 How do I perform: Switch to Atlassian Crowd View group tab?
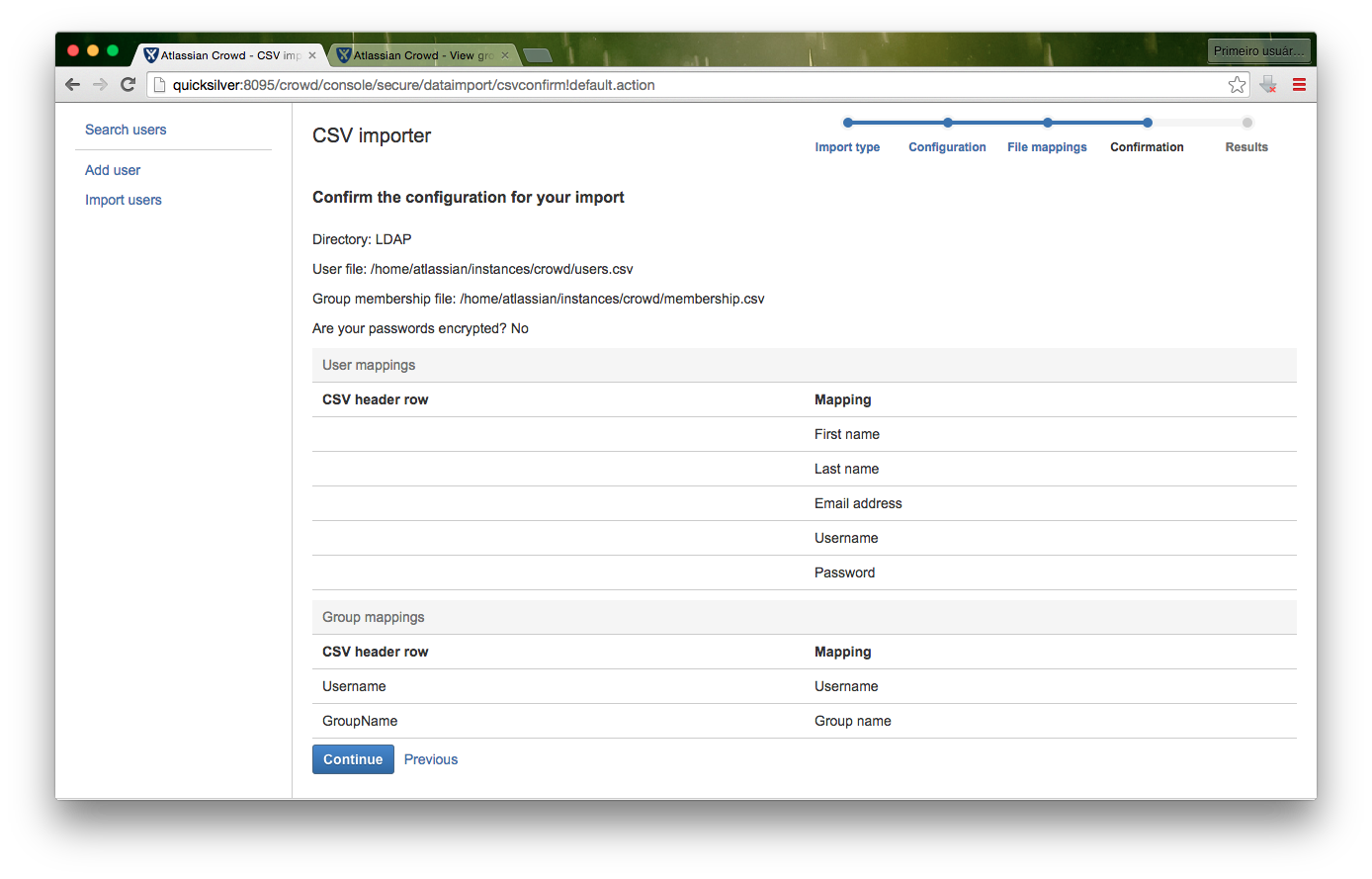(x=421, y=55)
